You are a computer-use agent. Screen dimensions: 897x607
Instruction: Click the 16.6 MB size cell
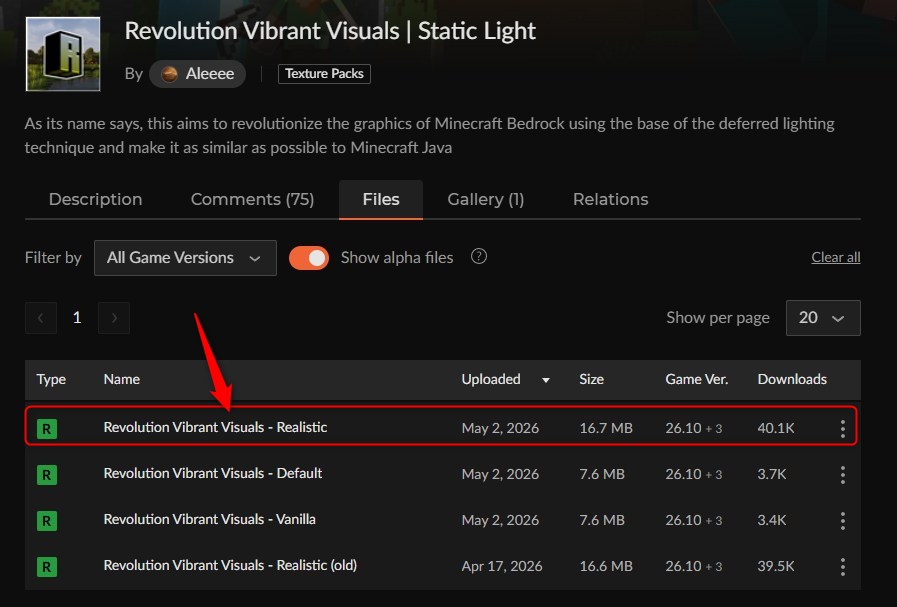[x=606, y=566]
